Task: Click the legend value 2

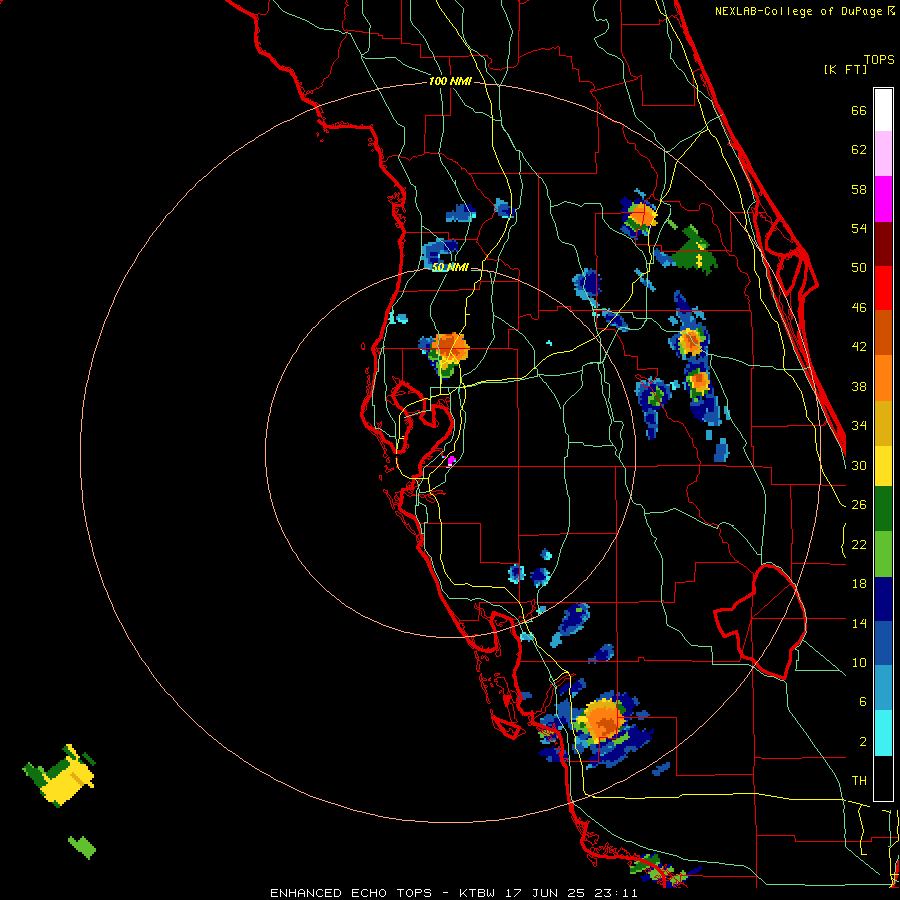Action: tap(862, 741)
